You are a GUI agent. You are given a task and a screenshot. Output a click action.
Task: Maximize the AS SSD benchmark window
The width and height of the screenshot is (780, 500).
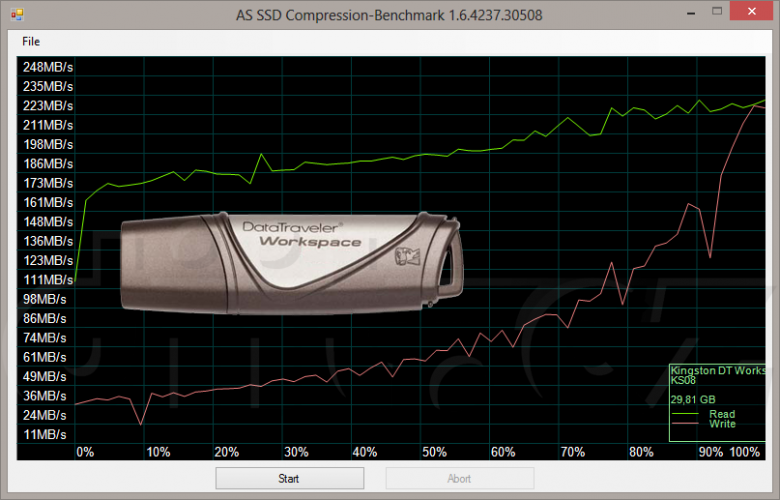coord(717,11)
